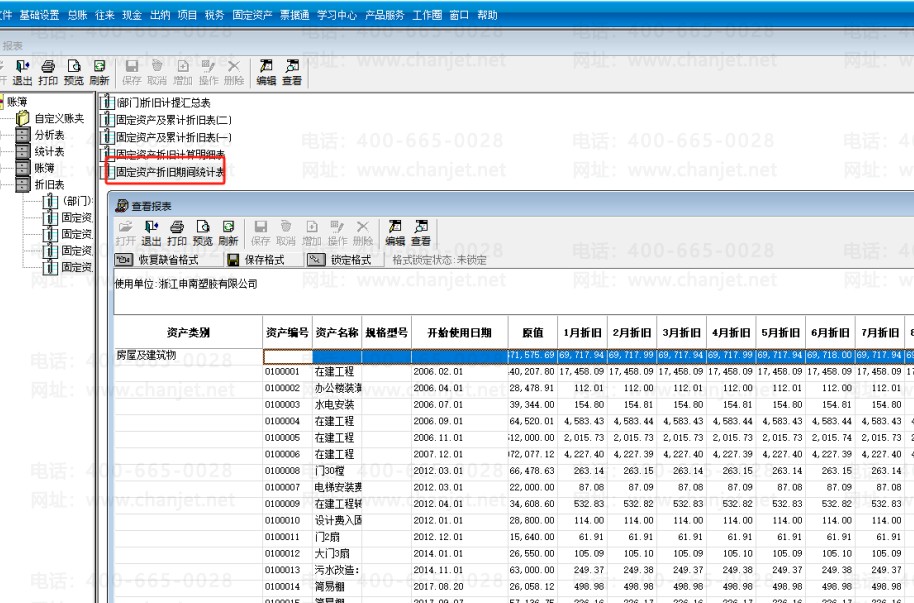Click Save (保存) icon in 查看报表 window

[x=261, y=233]
